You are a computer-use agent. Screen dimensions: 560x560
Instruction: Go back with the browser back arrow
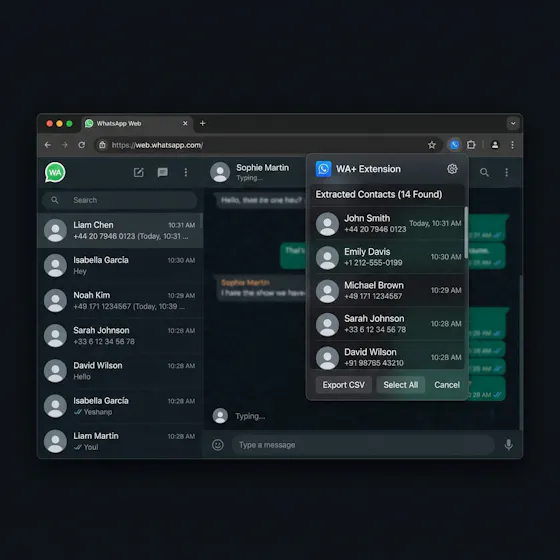(x=48, y=145)
